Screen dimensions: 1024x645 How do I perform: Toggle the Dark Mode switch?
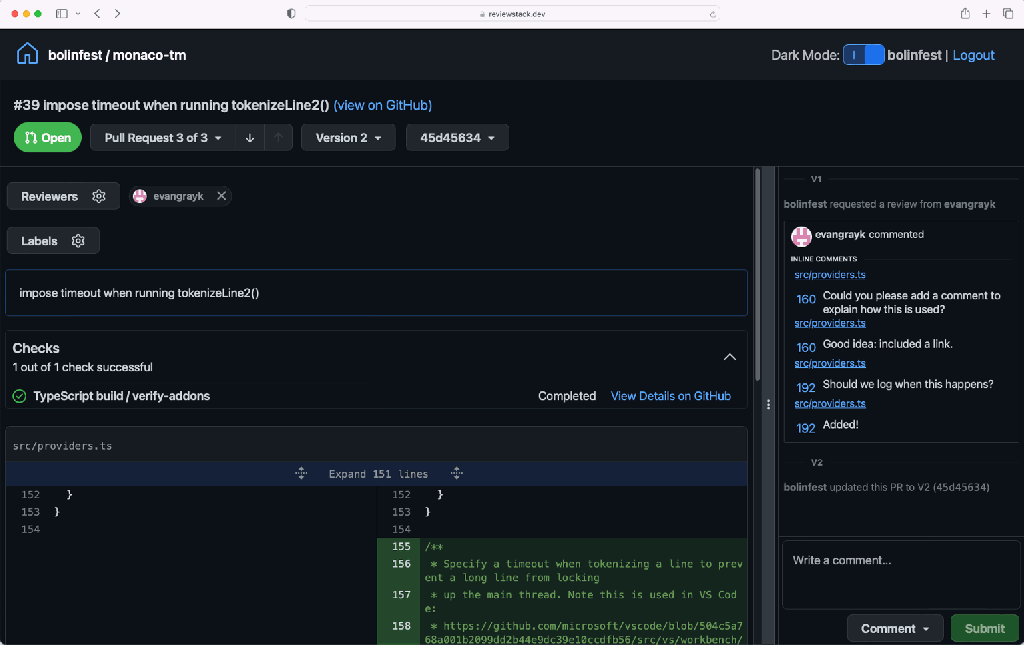tap(863, 55)
